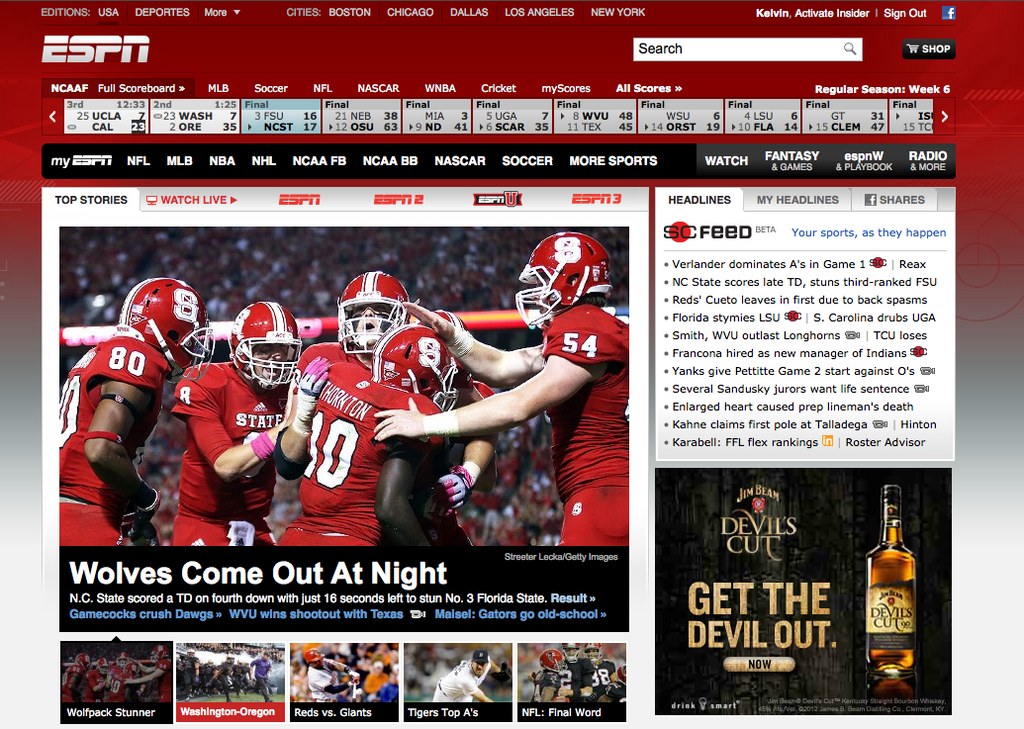This screenshot has height=729, width=1024.
Task: Select Wolfpack Stunner thumbnail
Action: (117, 681)
